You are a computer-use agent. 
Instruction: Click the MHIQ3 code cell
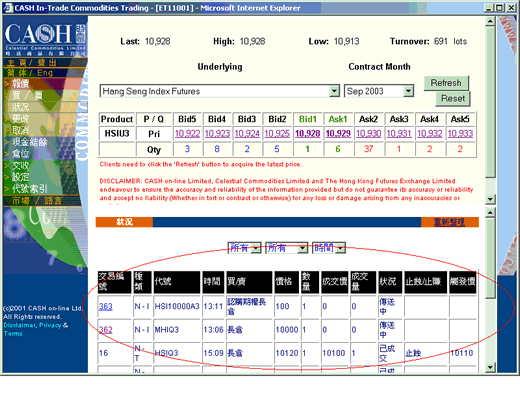pos(177,330)
